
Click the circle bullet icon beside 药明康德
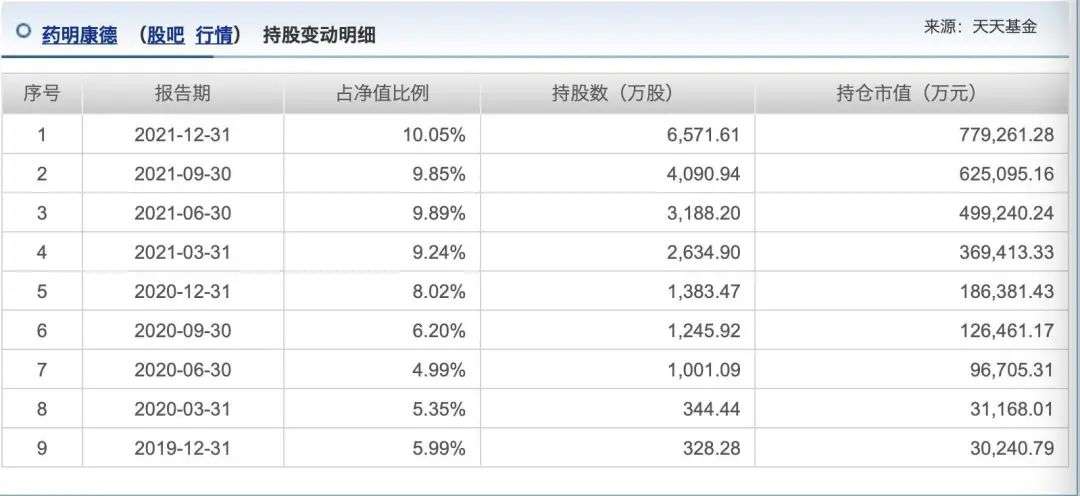23,31
